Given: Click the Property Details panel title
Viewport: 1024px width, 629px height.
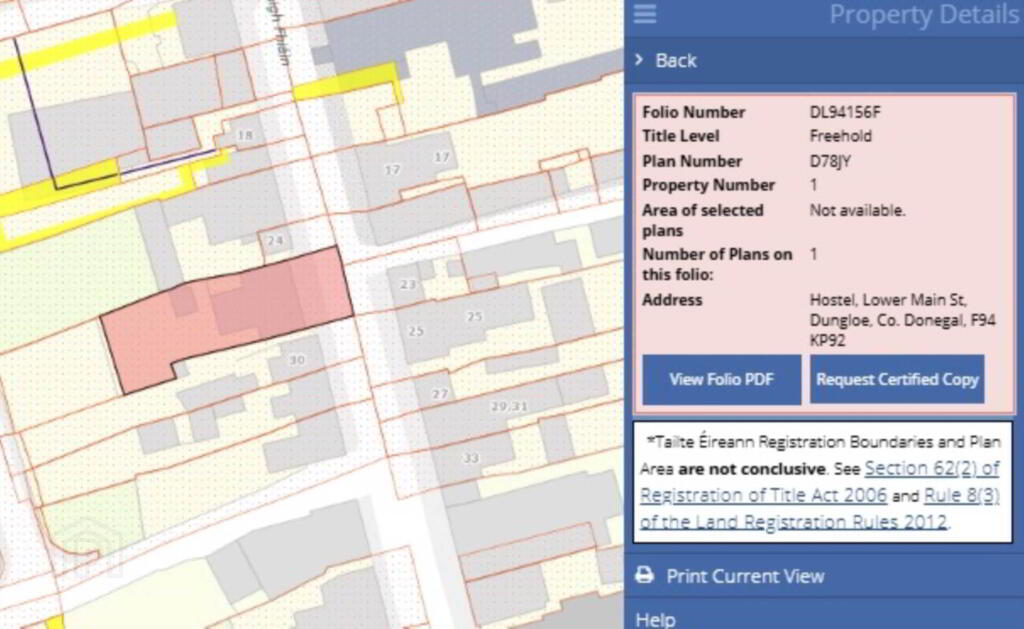Looking at the screenshot, I should pyautogui.click(x=923, y=14).
